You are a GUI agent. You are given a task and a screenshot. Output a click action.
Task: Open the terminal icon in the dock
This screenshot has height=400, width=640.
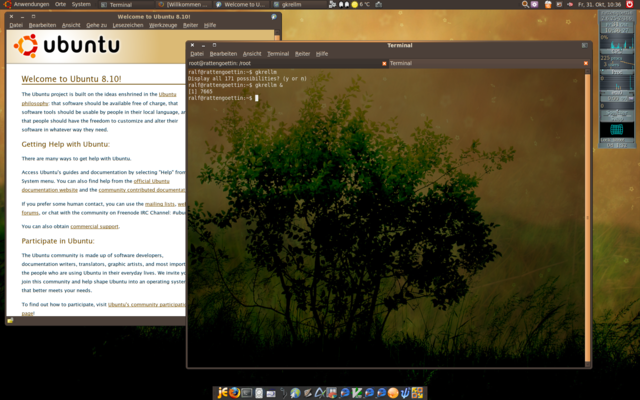pyautogui.click(x=247, y=393)
